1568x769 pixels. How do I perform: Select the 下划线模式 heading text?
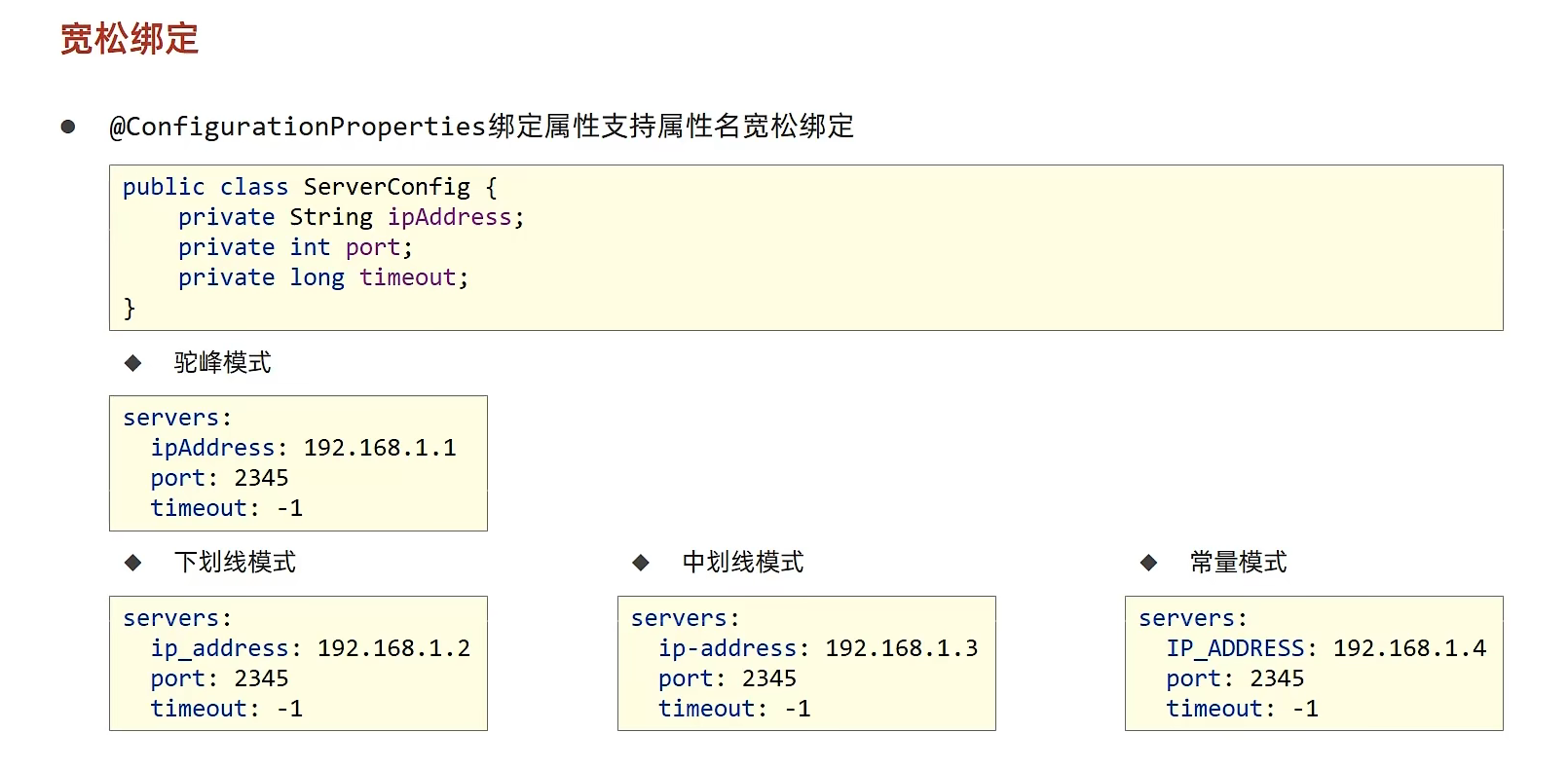[x=235, y=563]
